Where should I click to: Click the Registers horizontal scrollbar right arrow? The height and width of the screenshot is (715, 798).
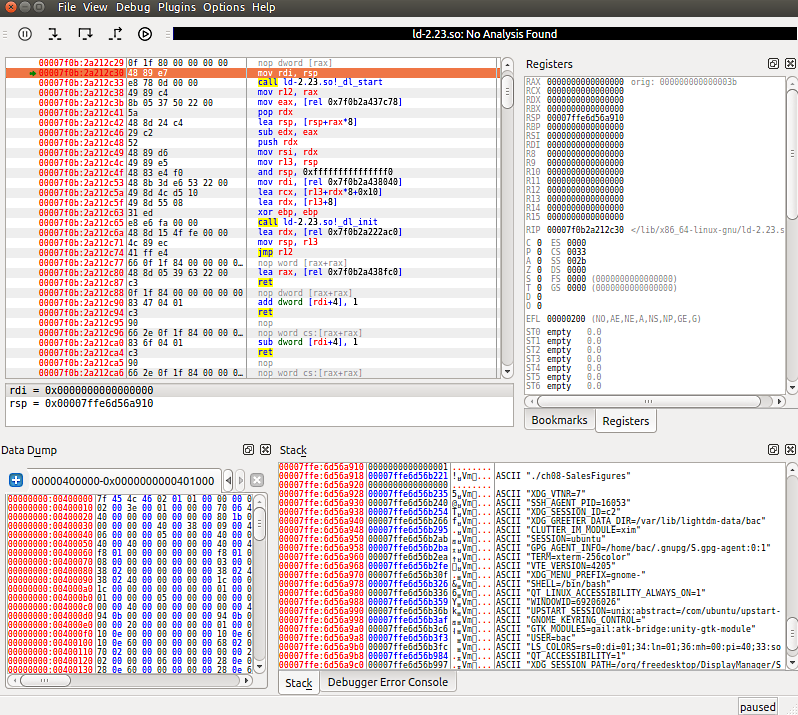[779, 402]
